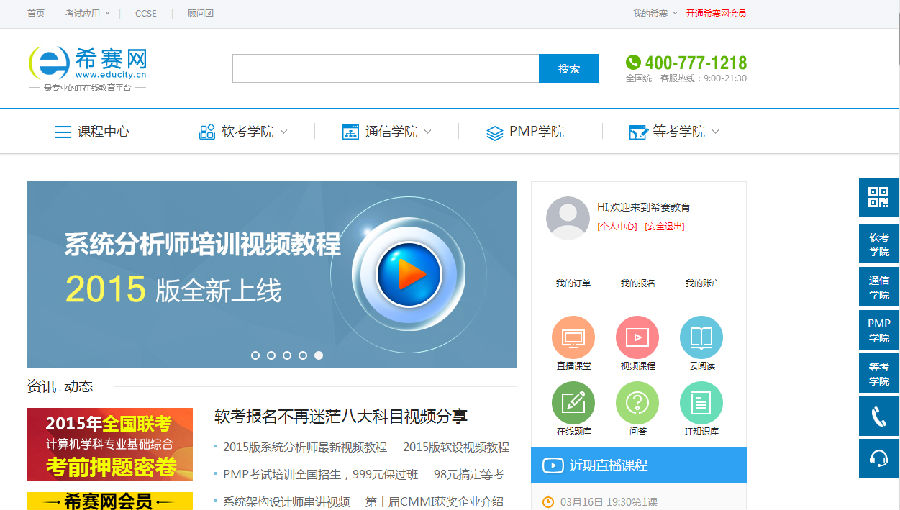Click 通信学院 button in right sidebar
This screenshot has height=510, width=900.
tap(878, 287)
